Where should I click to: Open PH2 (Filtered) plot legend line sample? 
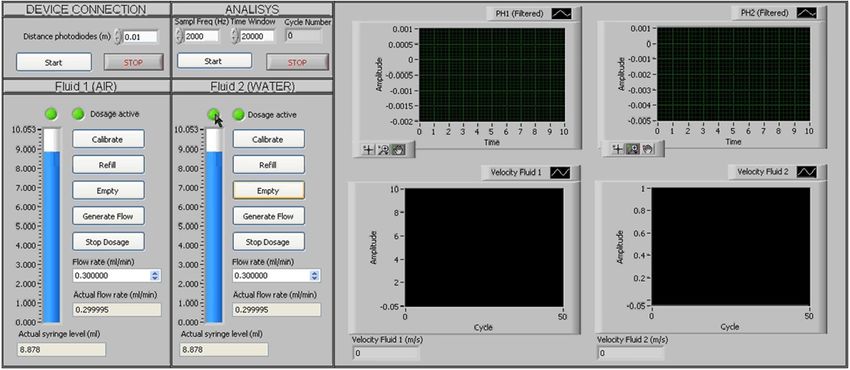tap(806, 13)
